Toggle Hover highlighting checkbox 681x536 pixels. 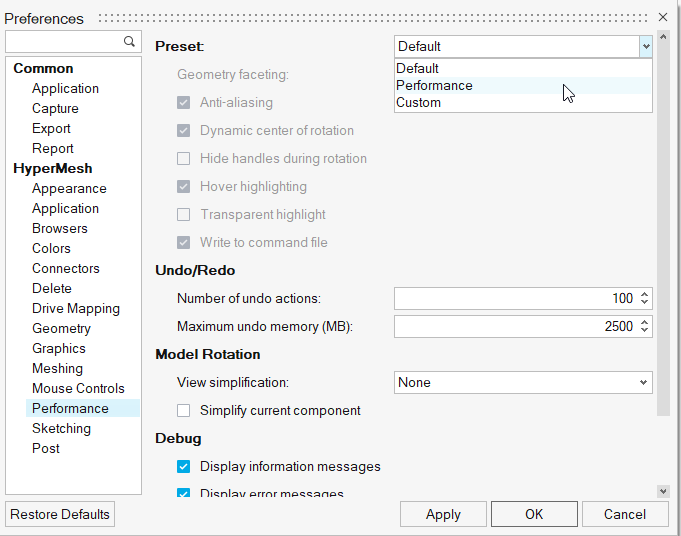coord(183,187)
